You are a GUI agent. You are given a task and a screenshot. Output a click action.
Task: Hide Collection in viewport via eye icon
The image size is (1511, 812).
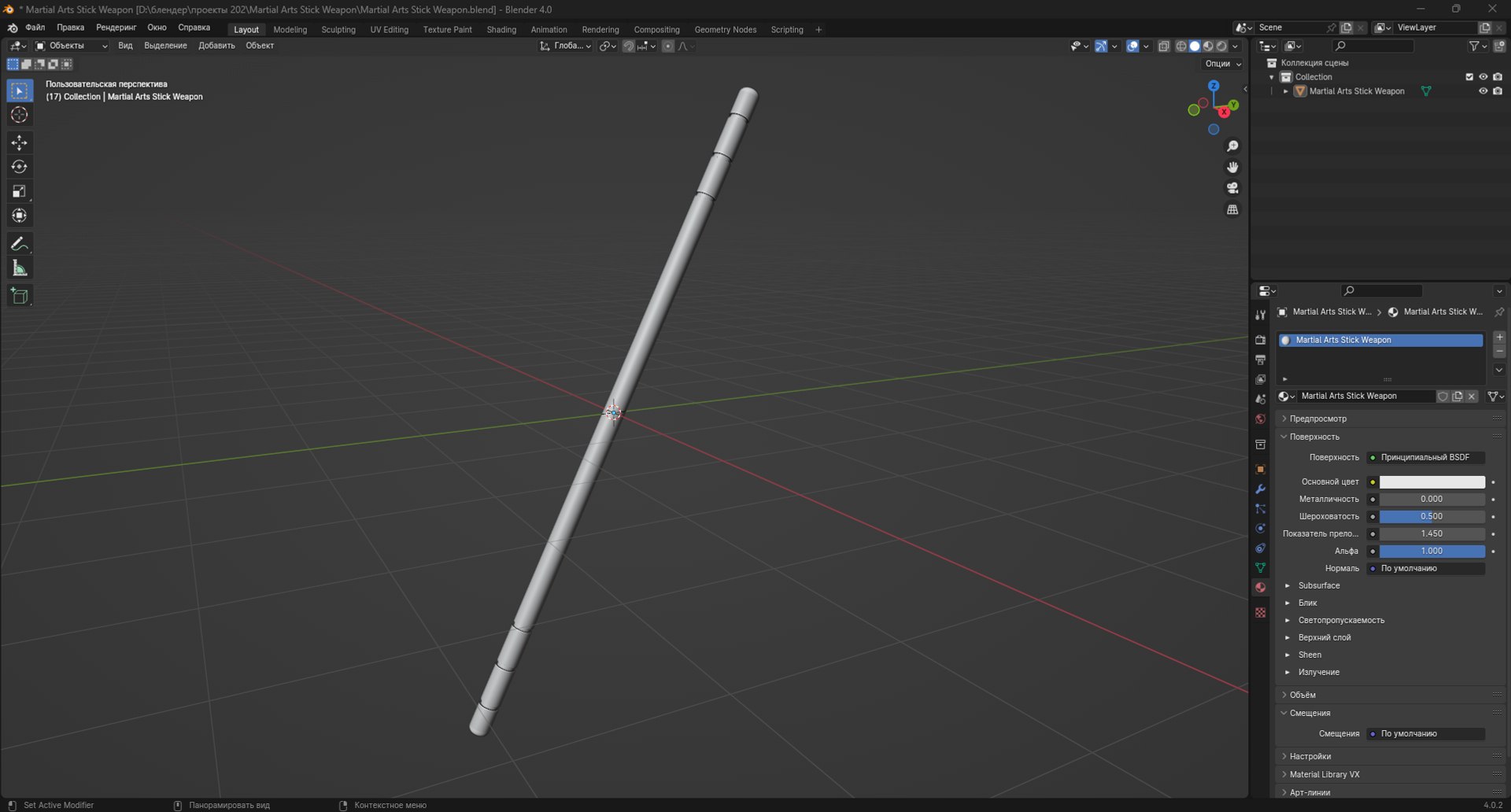pos(1483,77)
